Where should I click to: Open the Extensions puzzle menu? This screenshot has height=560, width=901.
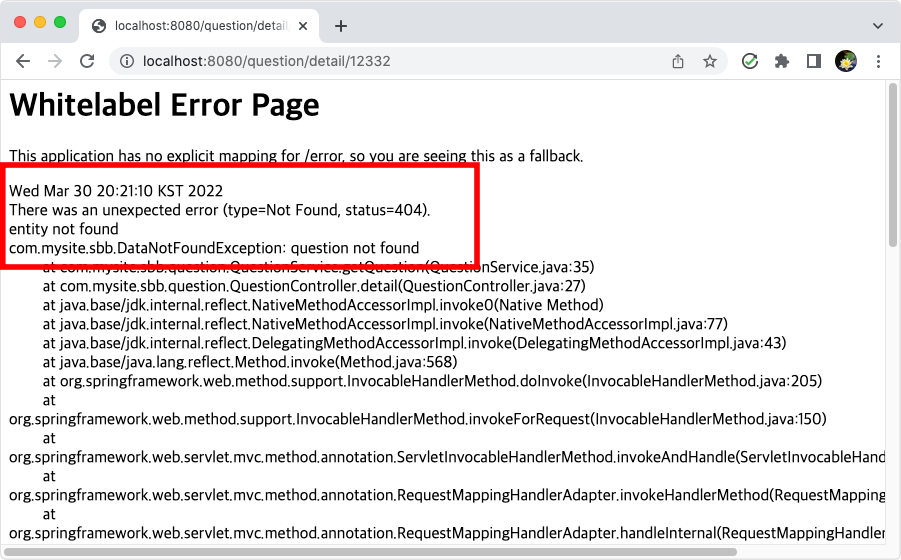coord(781,61)
